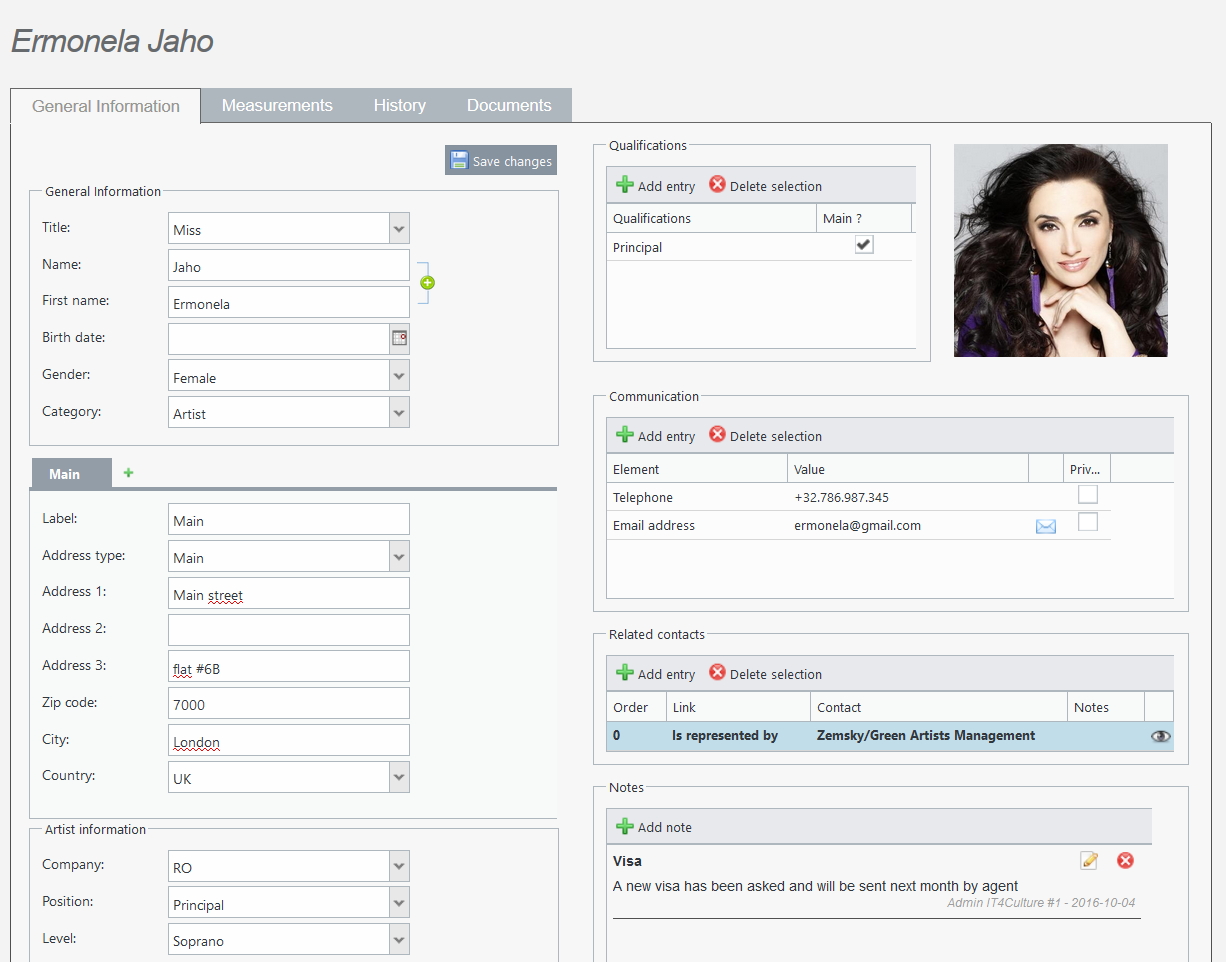
Task: Open the Level dropdown showing Soprano
Action: (399, 939)
